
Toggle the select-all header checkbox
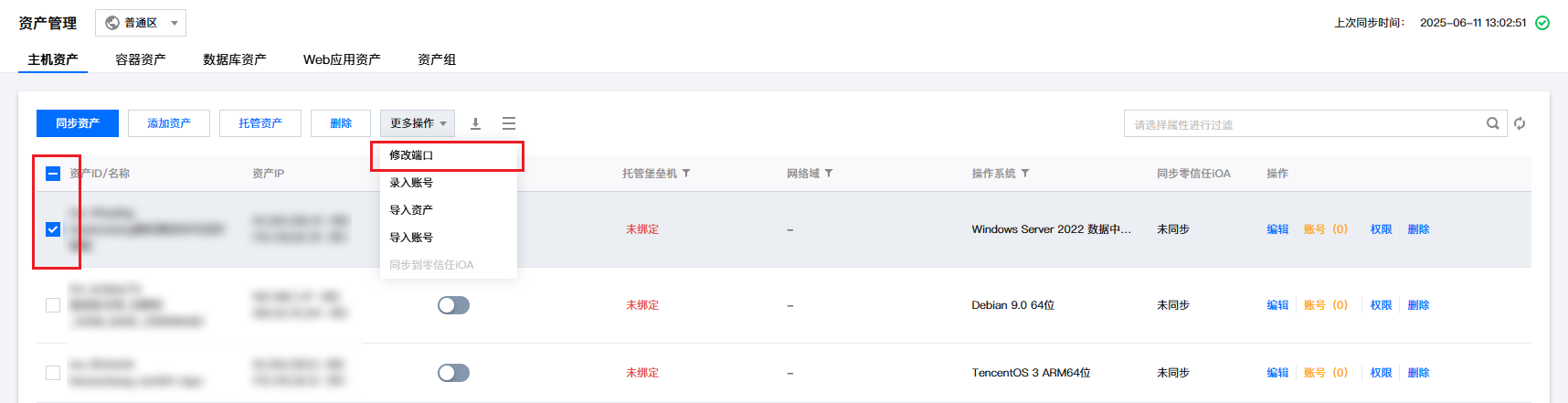pyautogui.click(x=53, y=174)
